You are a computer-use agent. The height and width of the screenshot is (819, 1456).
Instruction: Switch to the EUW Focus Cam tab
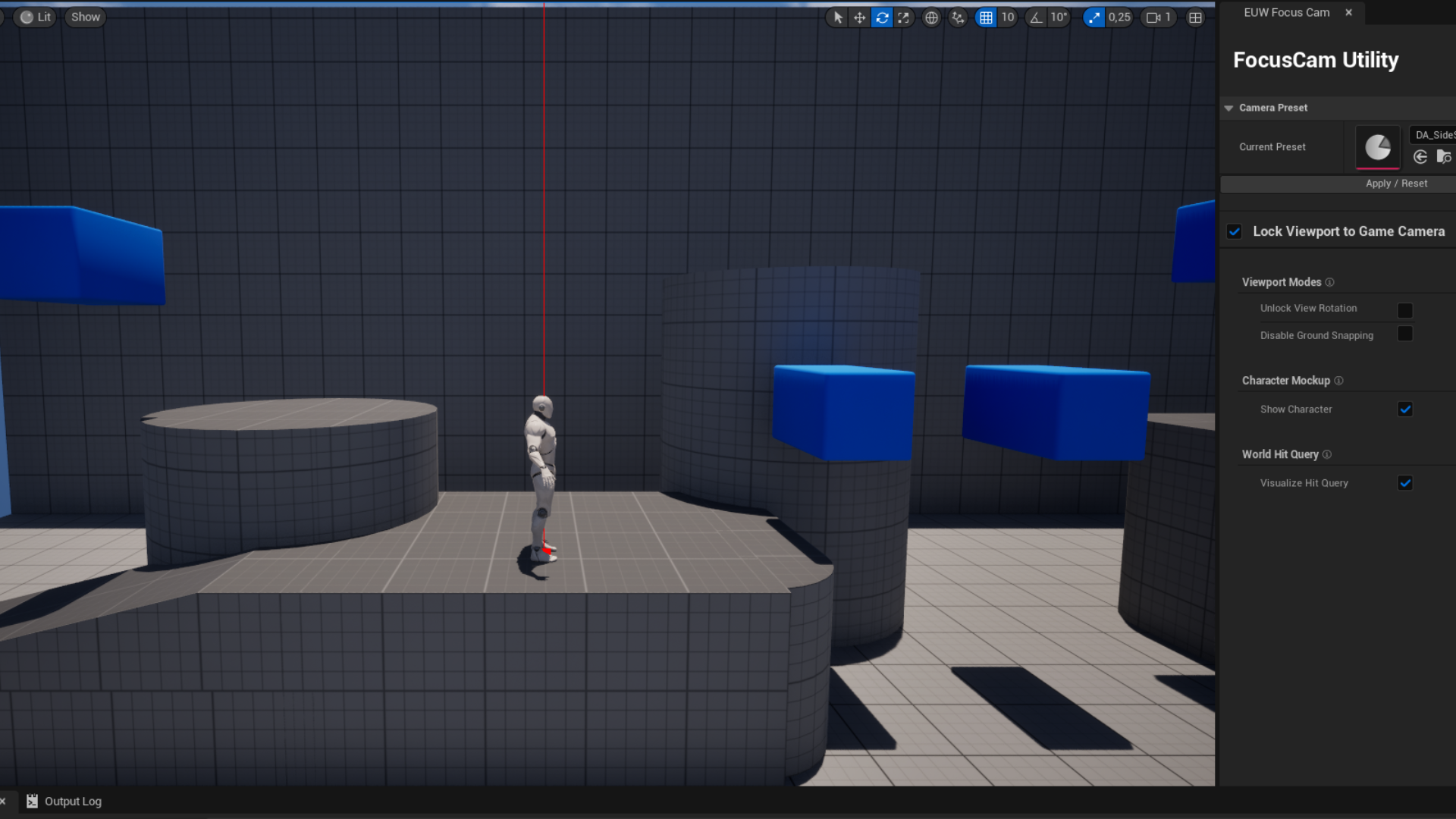(x=1286, y=12)
